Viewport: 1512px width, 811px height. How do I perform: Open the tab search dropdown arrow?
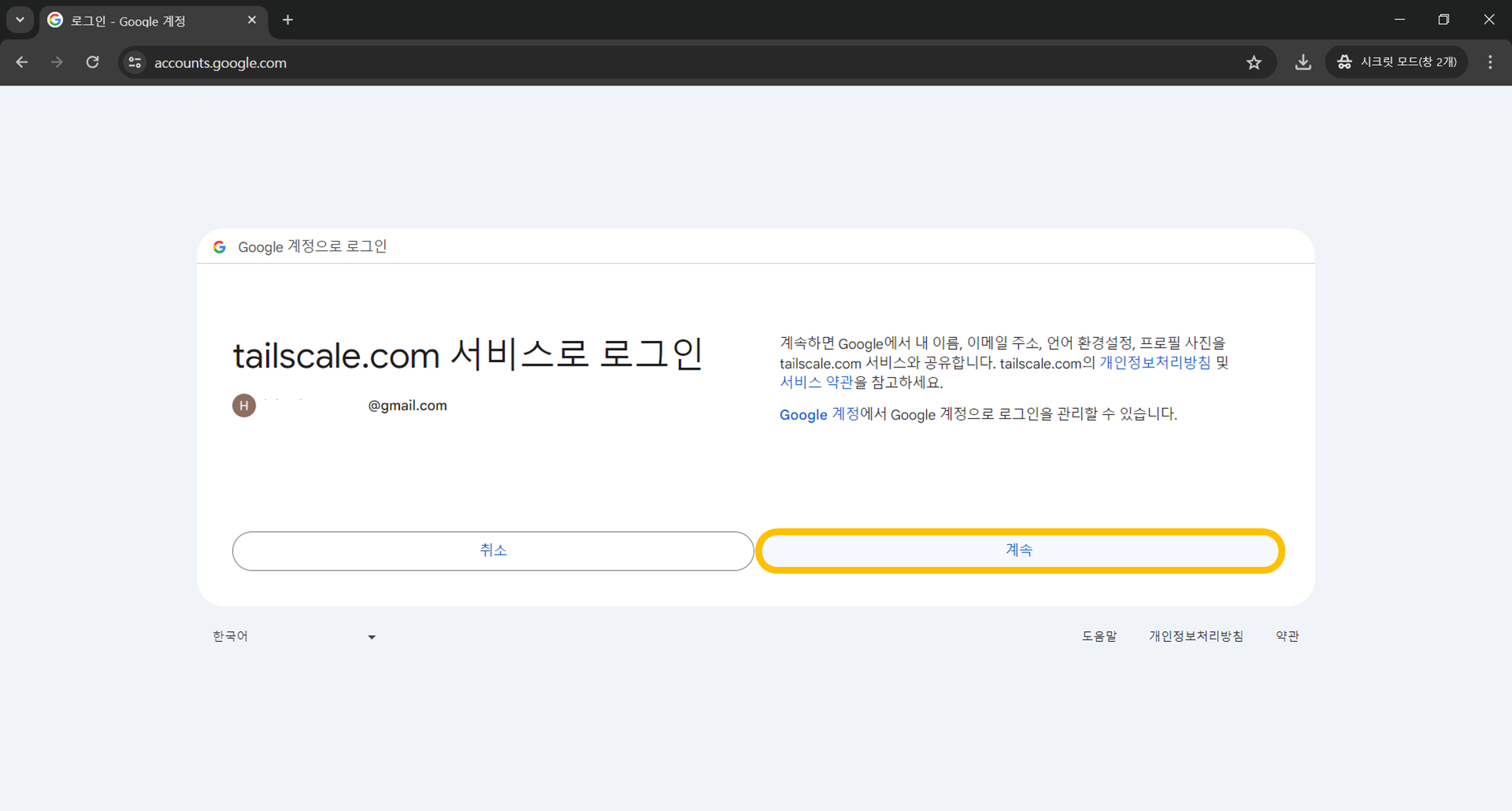click(20, 20)
